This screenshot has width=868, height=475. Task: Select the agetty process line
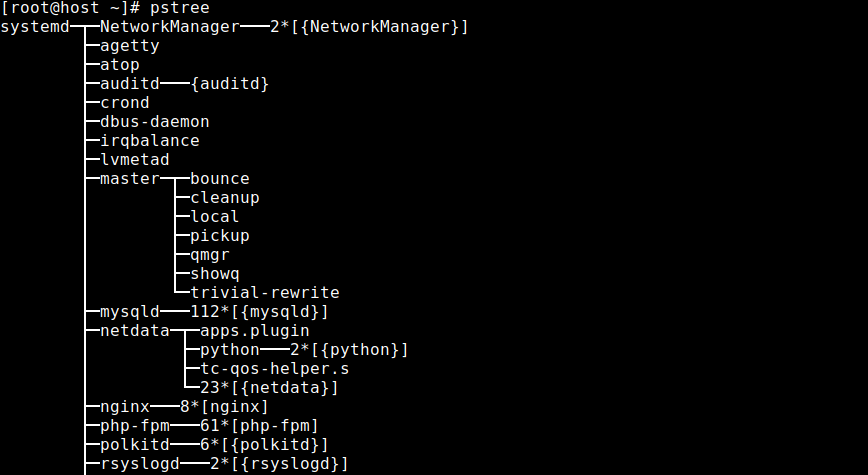point(130,46)
